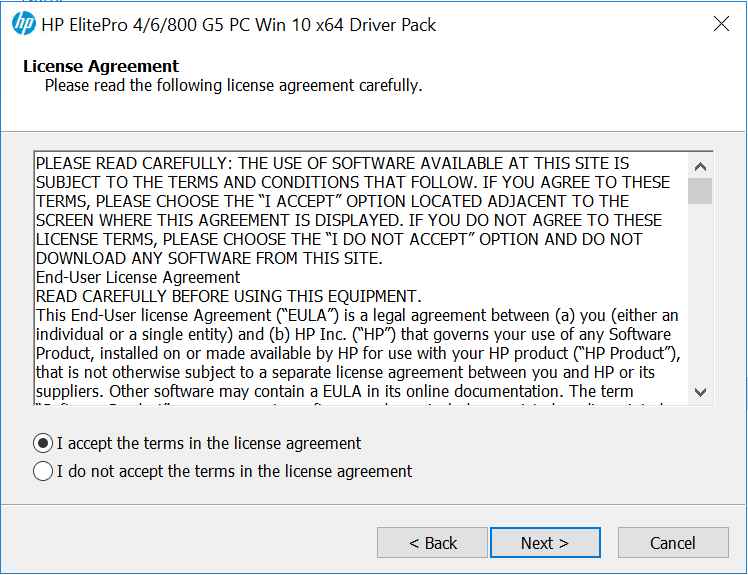Image resolution: width=748 pixels, height=575 pixels.
Task: Click the license text scroll down arrow
Action: (700, 392)
